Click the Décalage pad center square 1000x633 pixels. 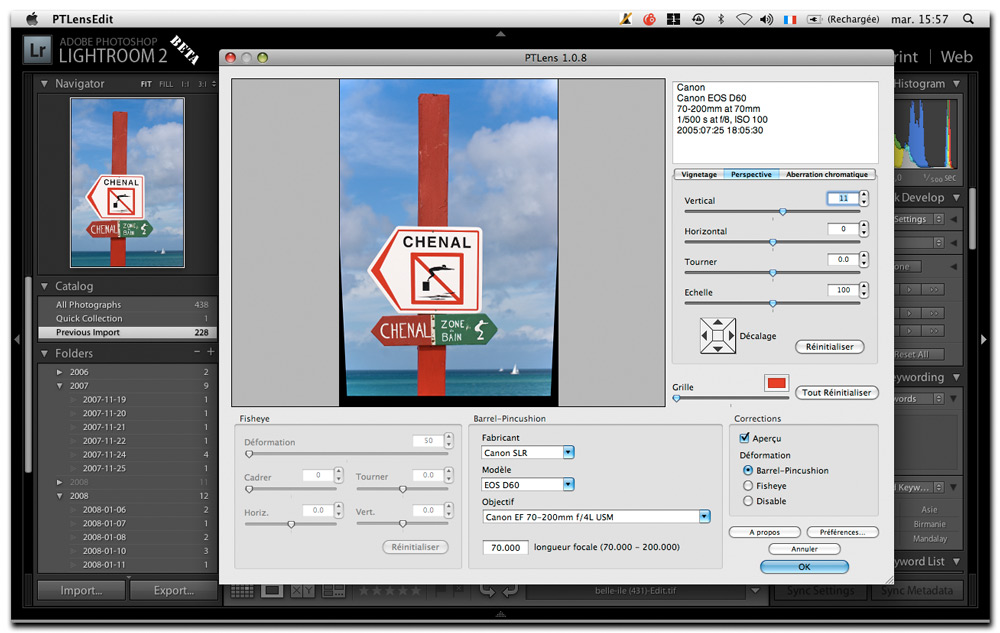717,335
